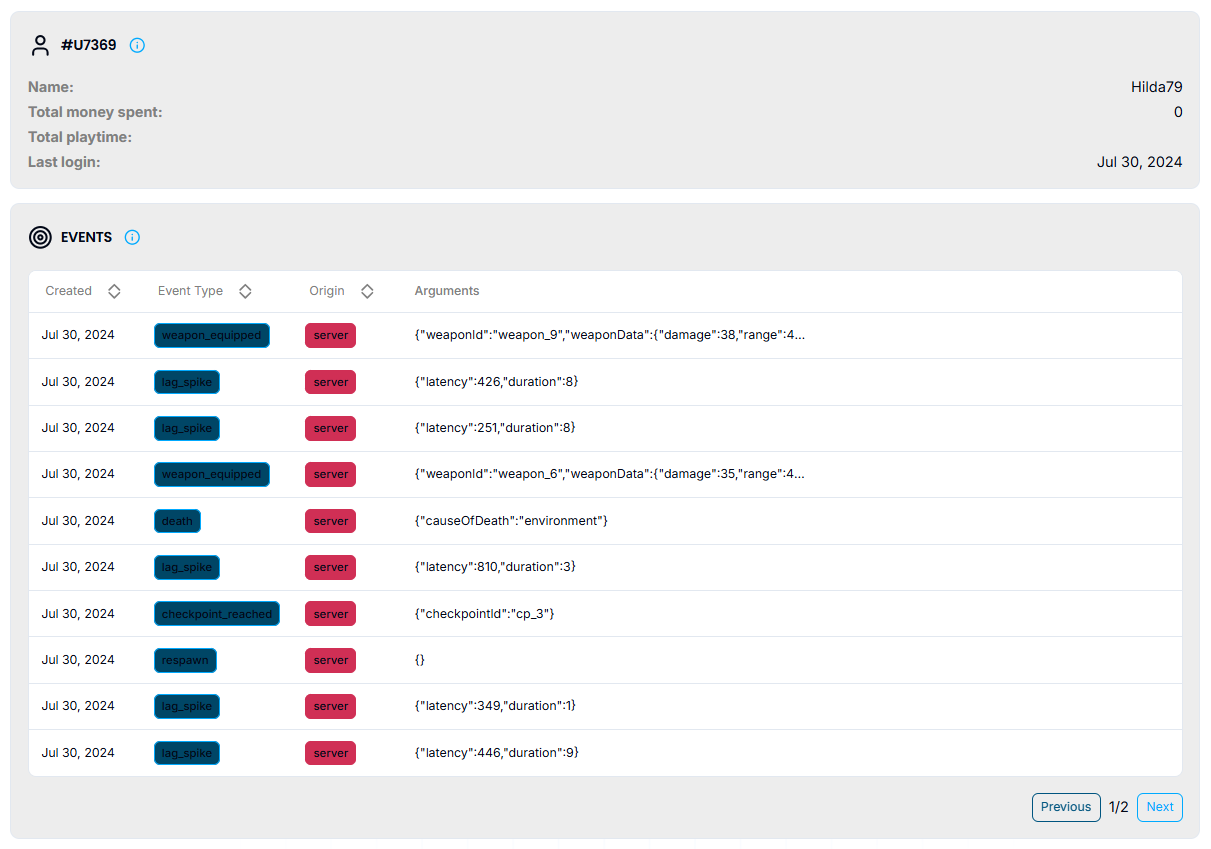Sort by Event Type column arrows
This screenshot has width=1211, height=849.
(x=245, y=291)
